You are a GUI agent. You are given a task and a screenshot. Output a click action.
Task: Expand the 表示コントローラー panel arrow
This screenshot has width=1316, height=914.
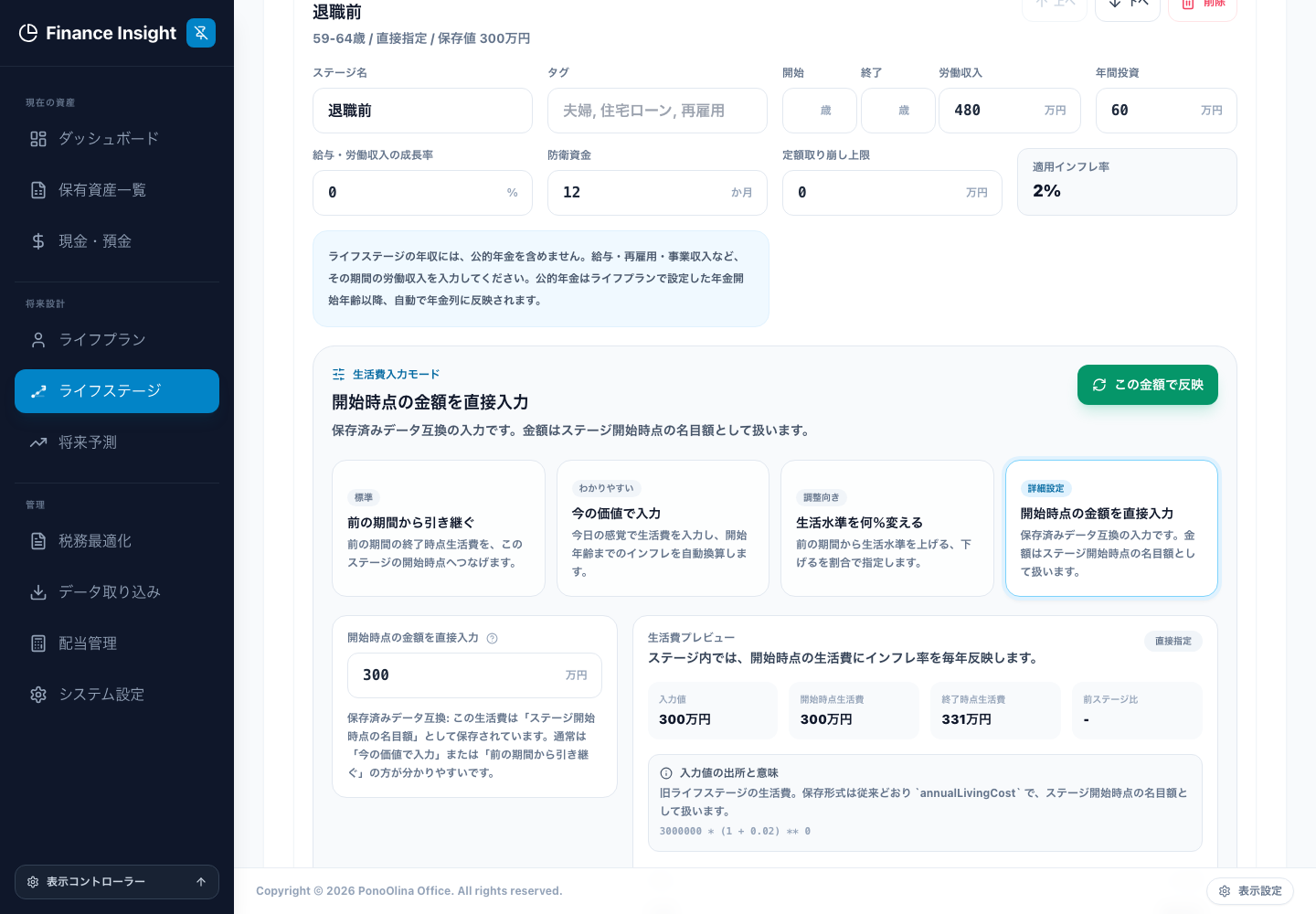pos(201,882)
